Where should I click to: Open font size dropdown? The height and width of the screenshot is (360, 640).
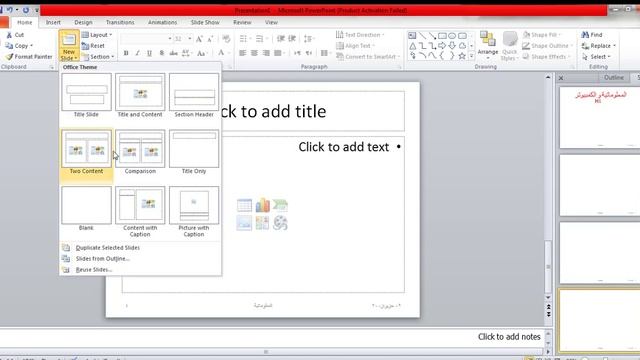point(190,39)
